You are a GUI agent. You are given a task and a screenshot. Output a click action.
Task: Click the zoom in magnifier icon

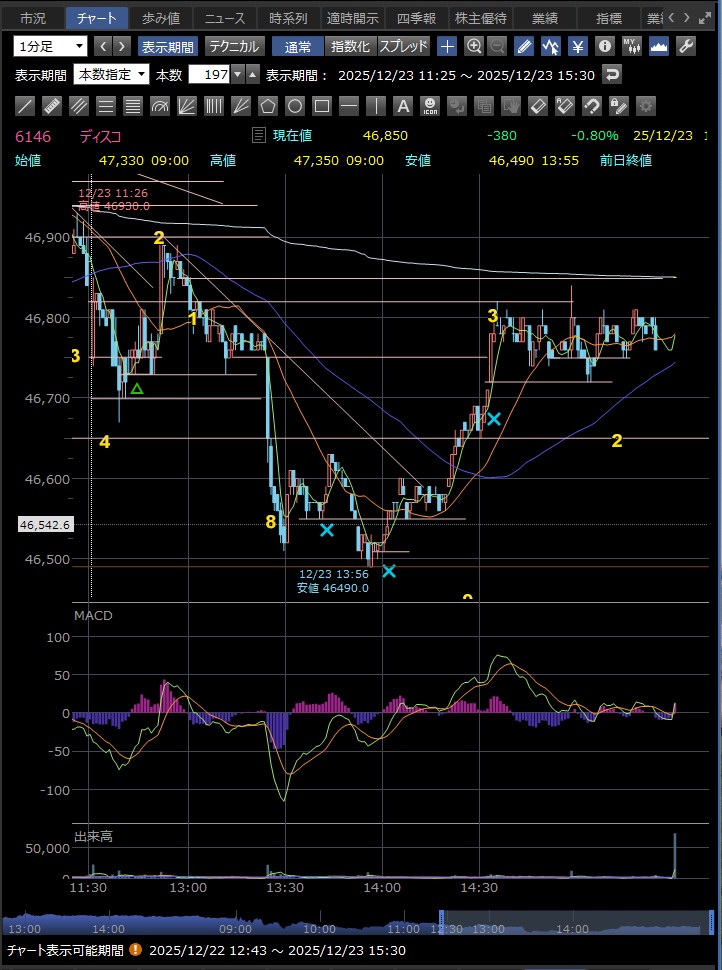(x=474, y=46)
